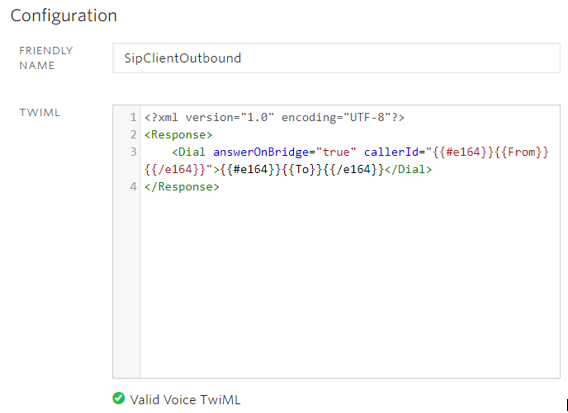Click the {{From}} template variable in callerId
This screenshot has height=413, width=568.
click(x=522, y=152)
